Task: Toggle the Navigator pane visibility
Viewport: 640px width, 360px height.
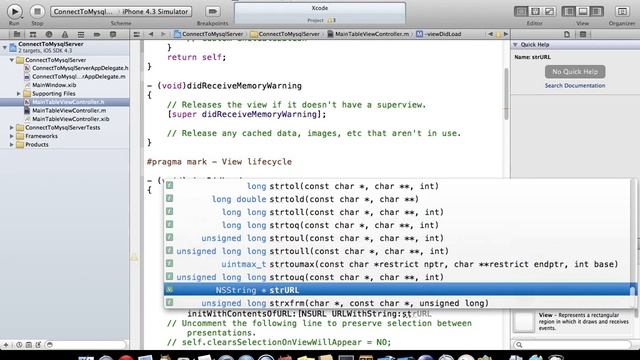Action: tap(569, 11)
